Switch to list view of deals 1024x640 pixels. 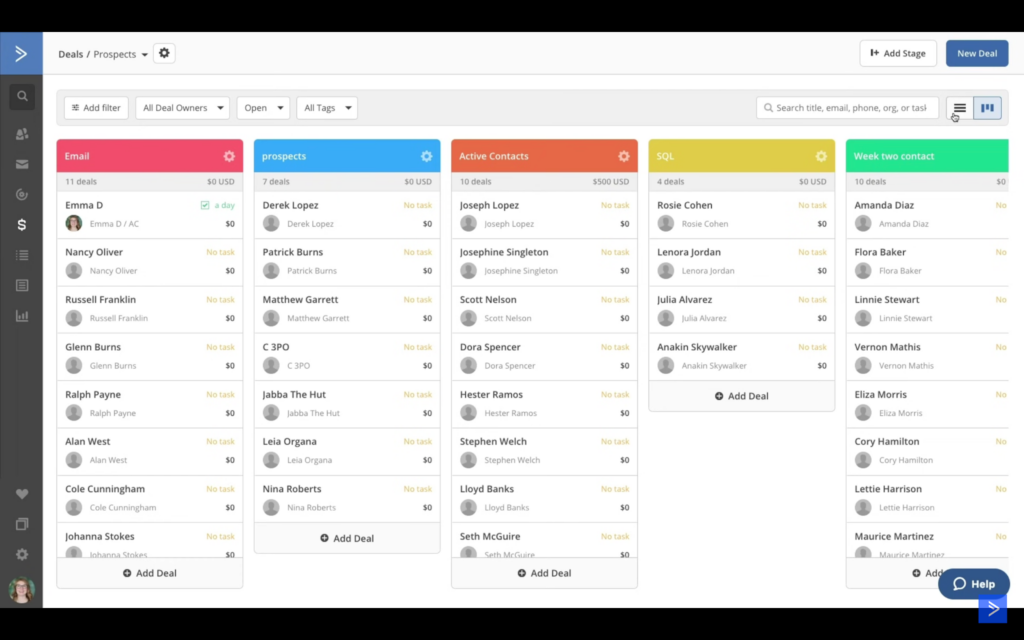click(x=957, y=107)
